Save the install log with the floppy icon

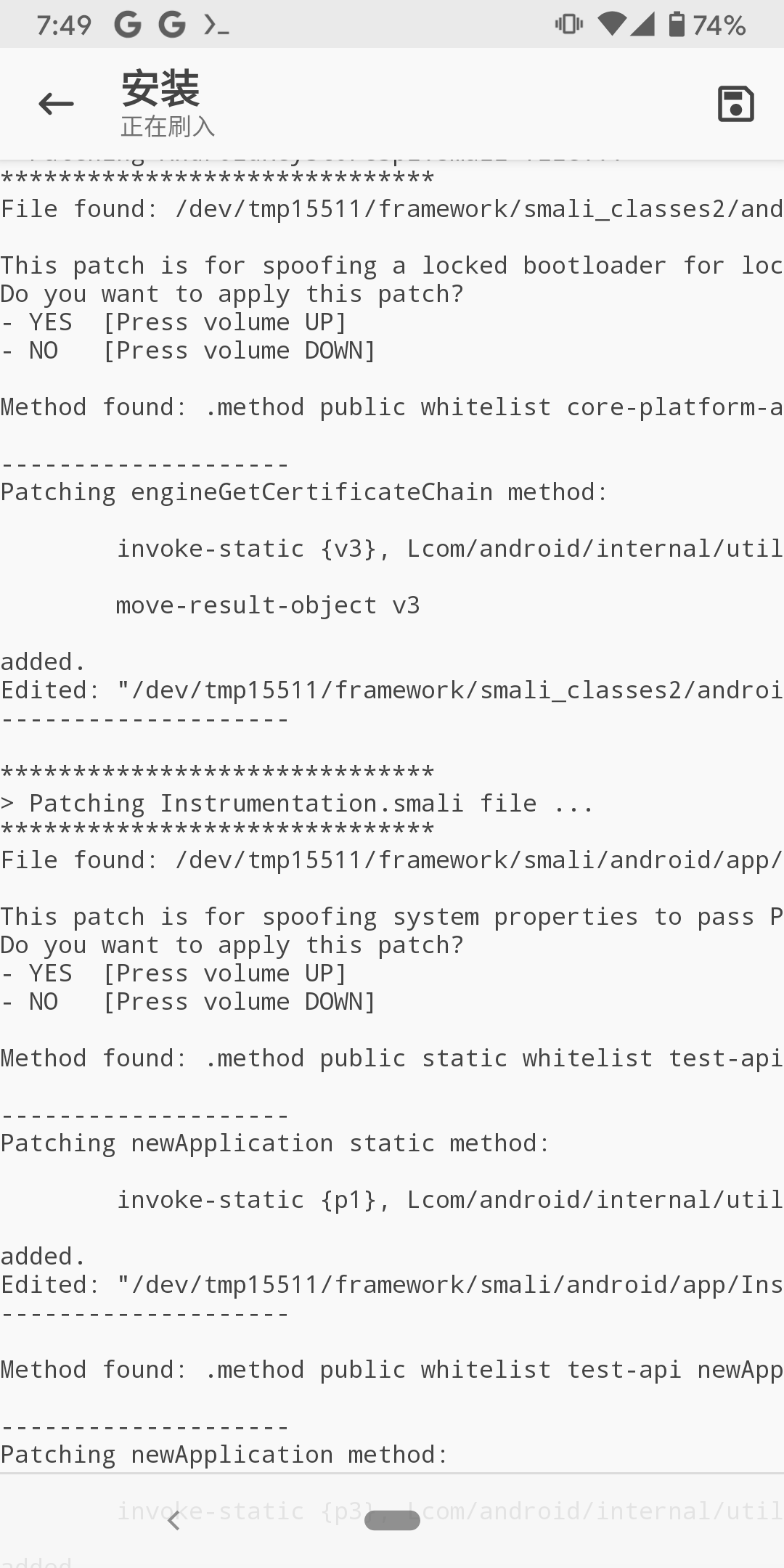coord(735,104)
